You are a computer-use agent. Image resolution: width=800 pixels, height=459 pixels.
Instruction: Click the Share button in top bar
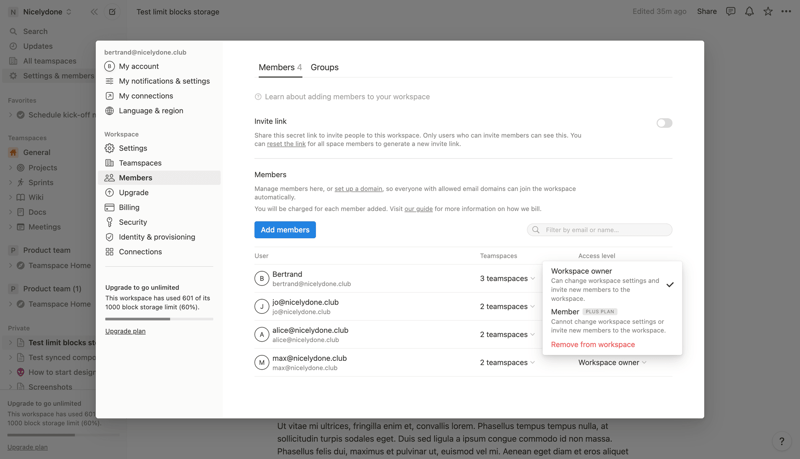tap(707, 11)
